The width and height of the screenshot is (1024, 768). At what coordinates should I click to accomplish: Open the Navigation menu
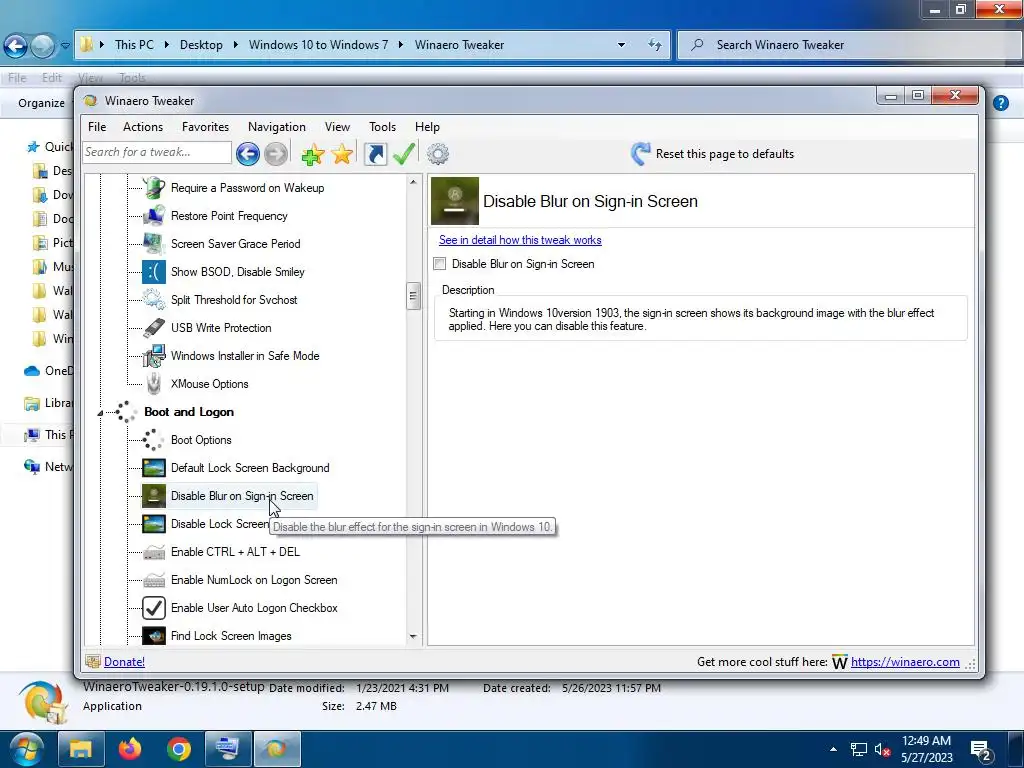pos(277,127)
